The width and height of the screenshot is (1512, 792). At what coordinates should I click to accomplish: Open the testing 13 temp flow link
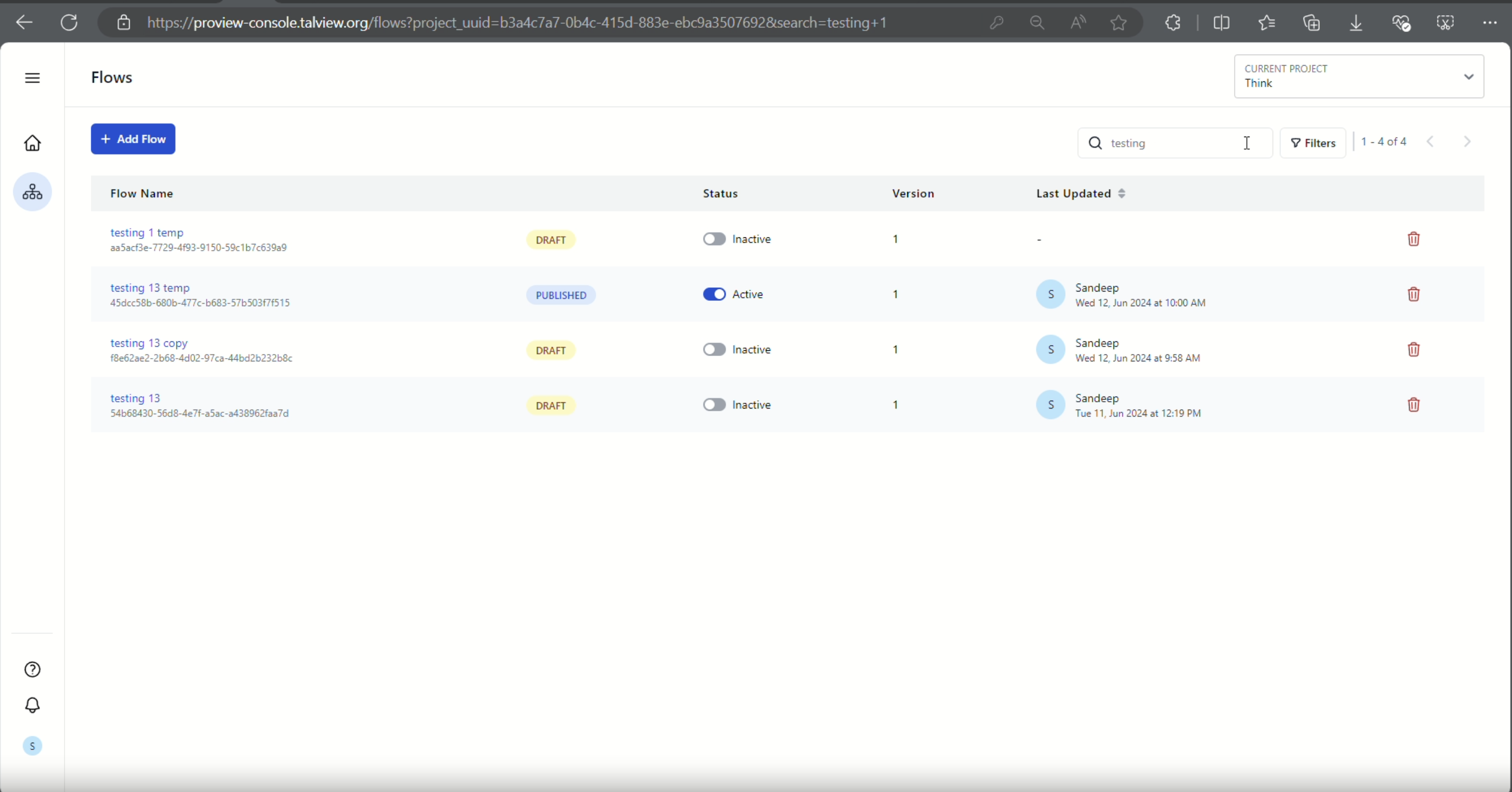(x=150, y=288)
